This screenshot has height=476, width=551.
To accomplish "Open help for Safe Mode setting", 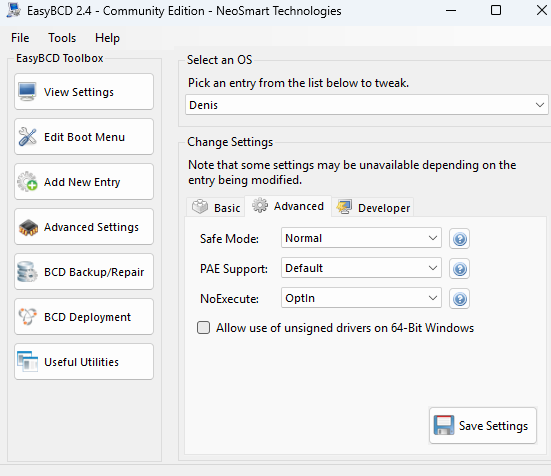I will (459, 239).
